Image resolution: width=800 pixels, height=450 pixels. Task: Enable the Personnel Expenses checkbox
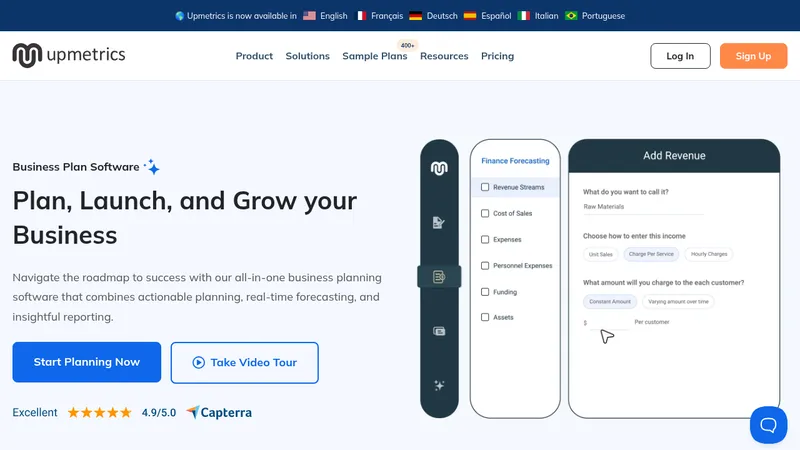[x=485, y=266]
